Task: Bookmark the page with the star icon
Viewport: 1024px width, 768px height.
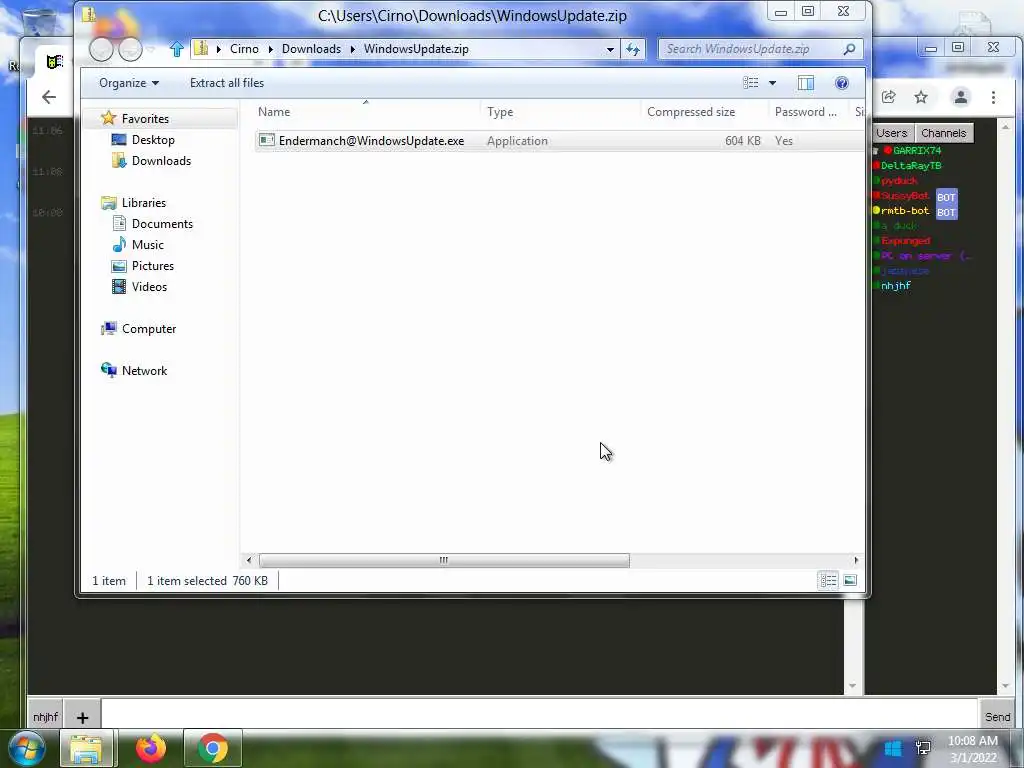Action: tap(921, 97)
